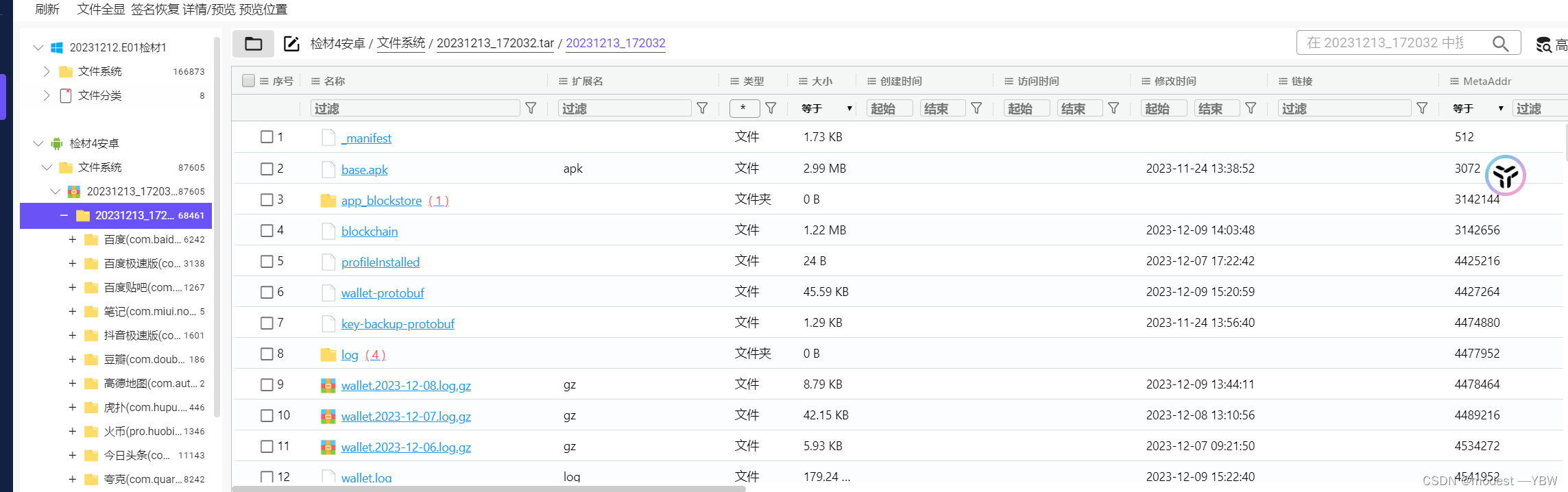
Task: Click the 名称 filter input field
Action: pyautogui.click(x=415, y=108)
